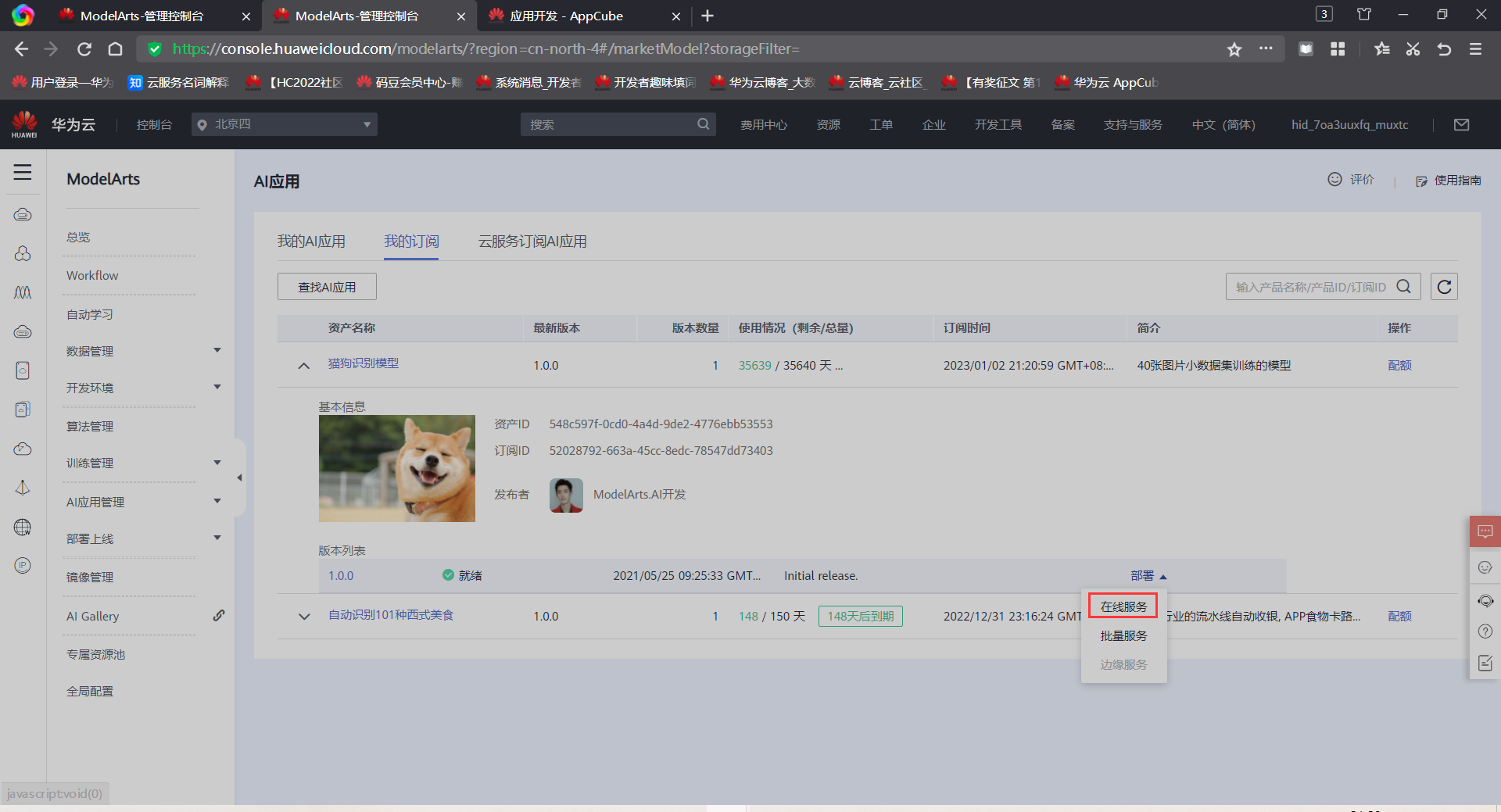
Task: Open the mail message icon in header
Action: click(1461, 124)
